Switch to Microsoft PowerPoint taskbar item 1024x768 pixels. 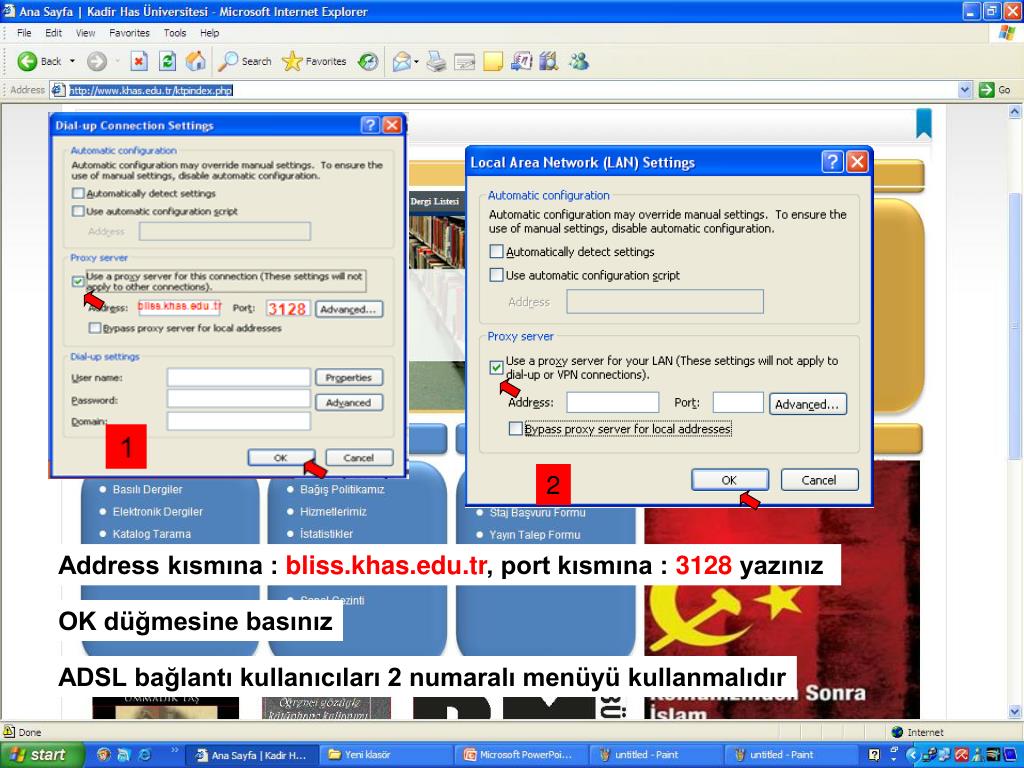point(520,754)
